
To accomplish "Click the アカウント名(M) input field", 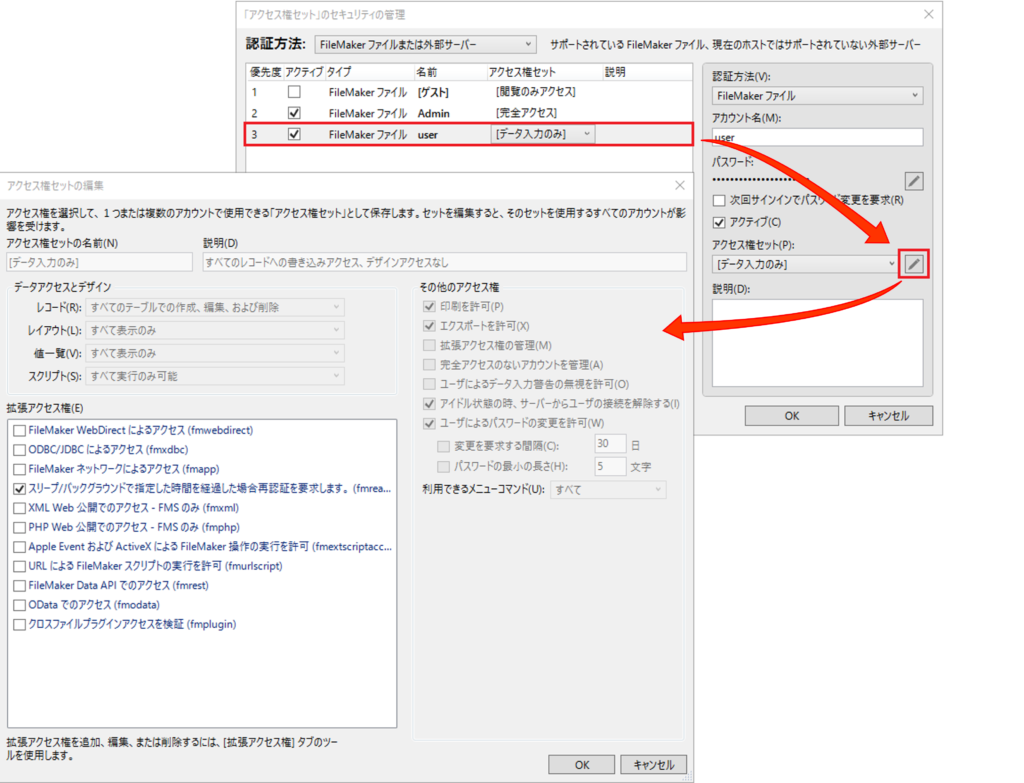I will tap(817, 137).
